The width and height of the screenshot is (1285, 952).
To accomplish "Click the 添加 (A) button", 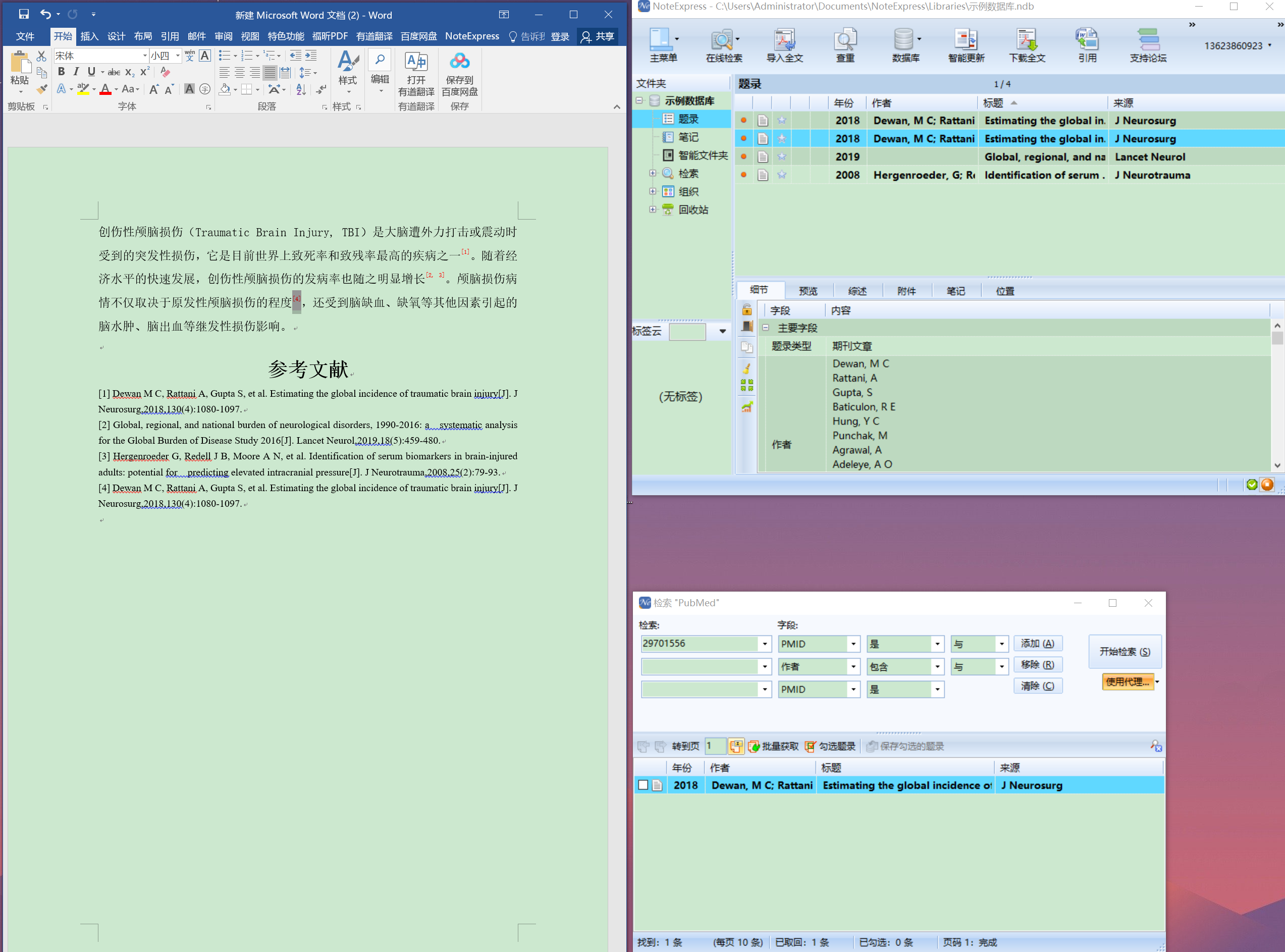I will 1037,644.
